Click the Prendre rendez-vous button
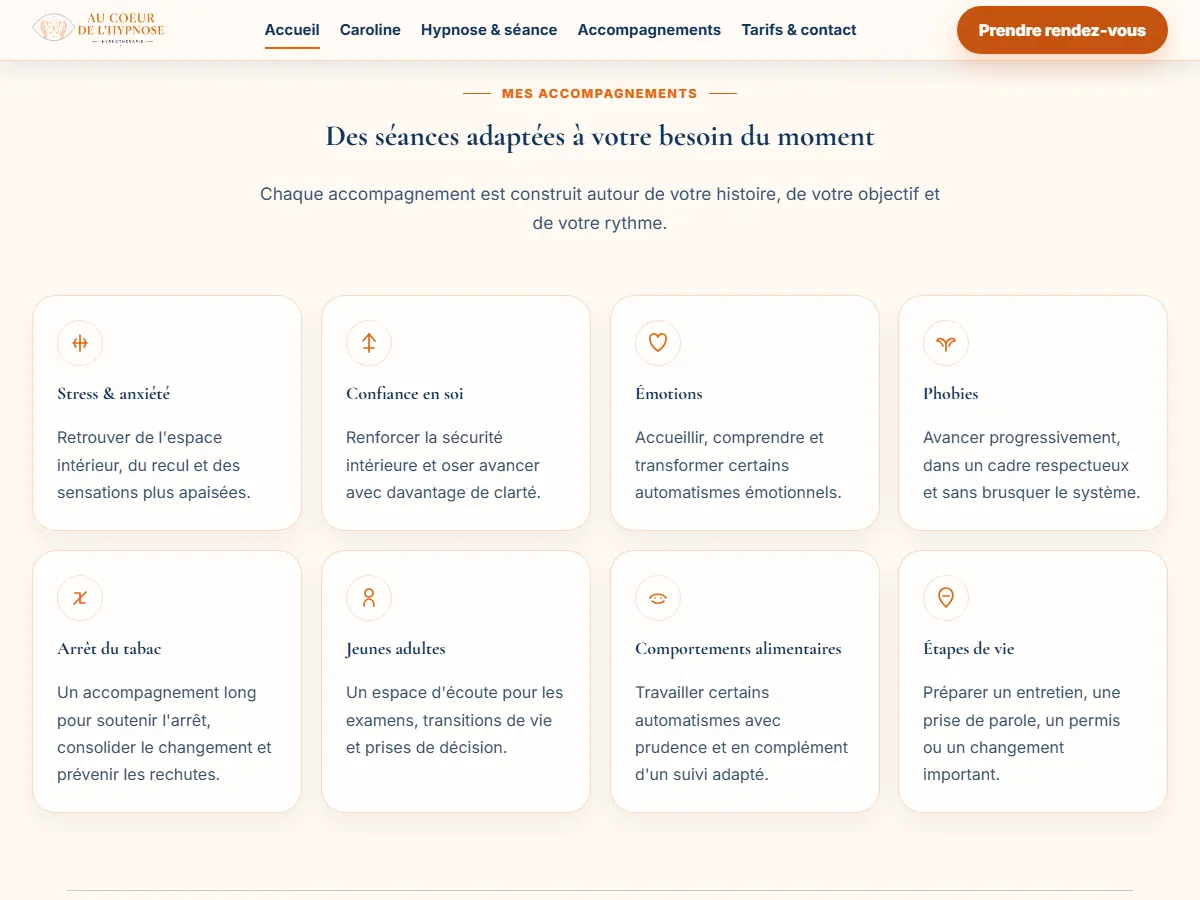Image resolution: width=1200 pixels, height=900 pixels. coord(1062,30)
